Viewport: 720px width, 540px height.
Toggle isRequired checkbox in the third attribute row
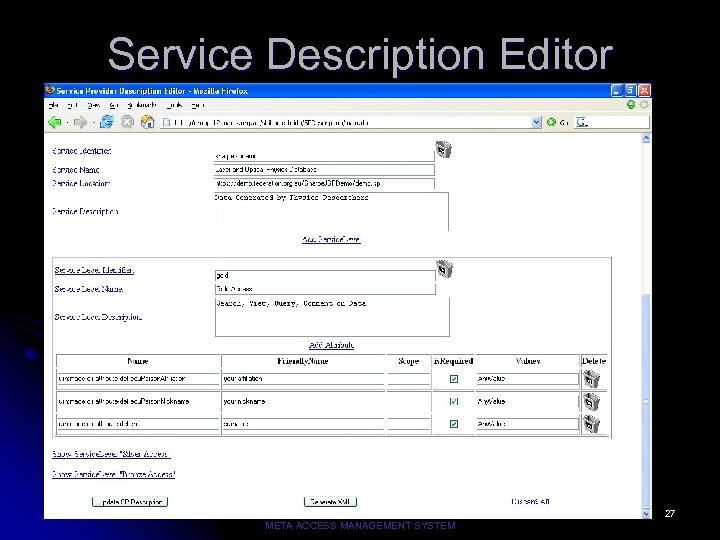coord(454,424)
